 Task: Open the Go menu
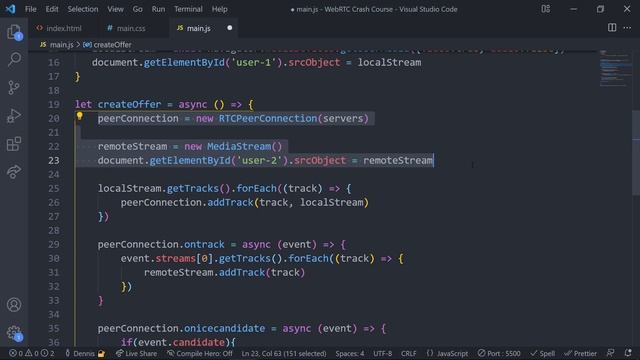(x=138, y=9)
